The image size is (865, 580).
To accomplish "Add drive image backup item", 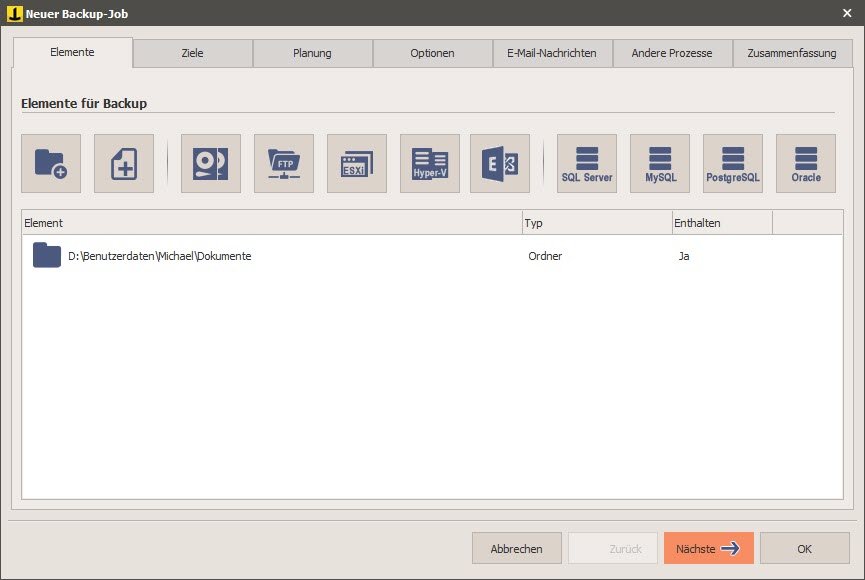I will click(211, 163).
